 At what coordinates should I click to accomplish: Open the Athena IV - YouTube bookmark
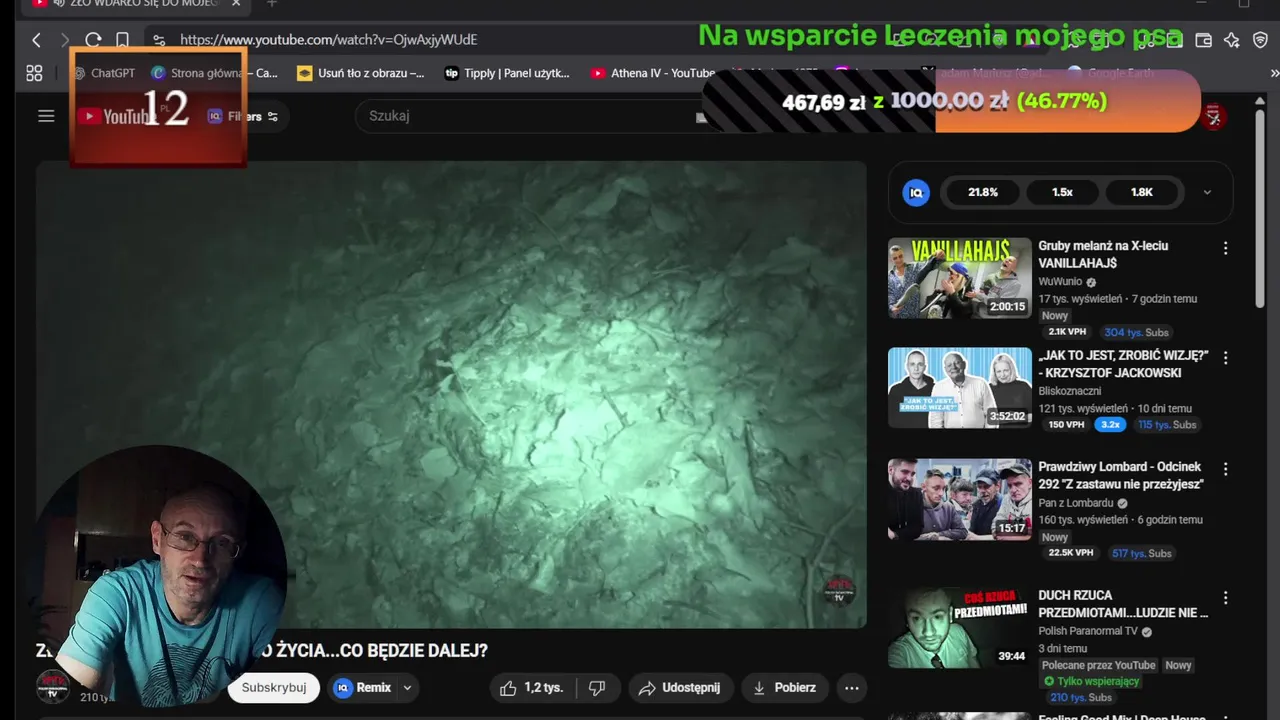[652, 73]
